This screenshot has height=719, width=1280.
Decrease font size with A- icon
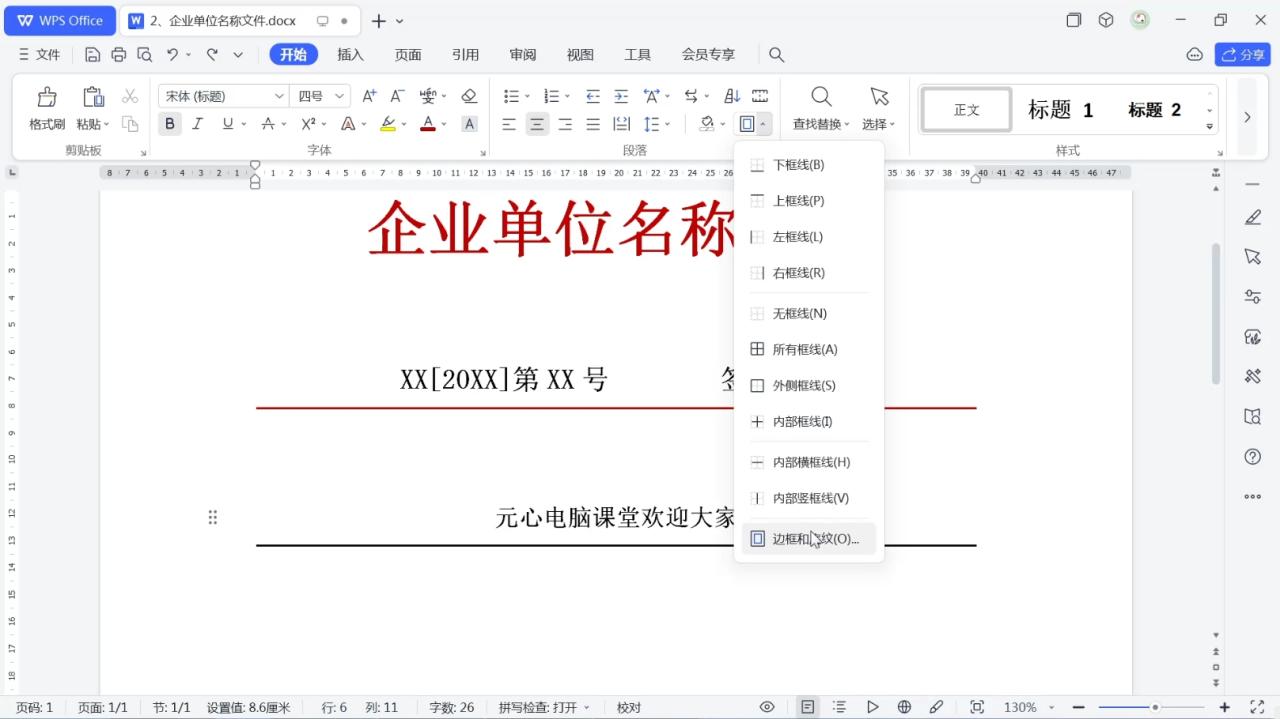pyautogui.click(x=397, y=96)
